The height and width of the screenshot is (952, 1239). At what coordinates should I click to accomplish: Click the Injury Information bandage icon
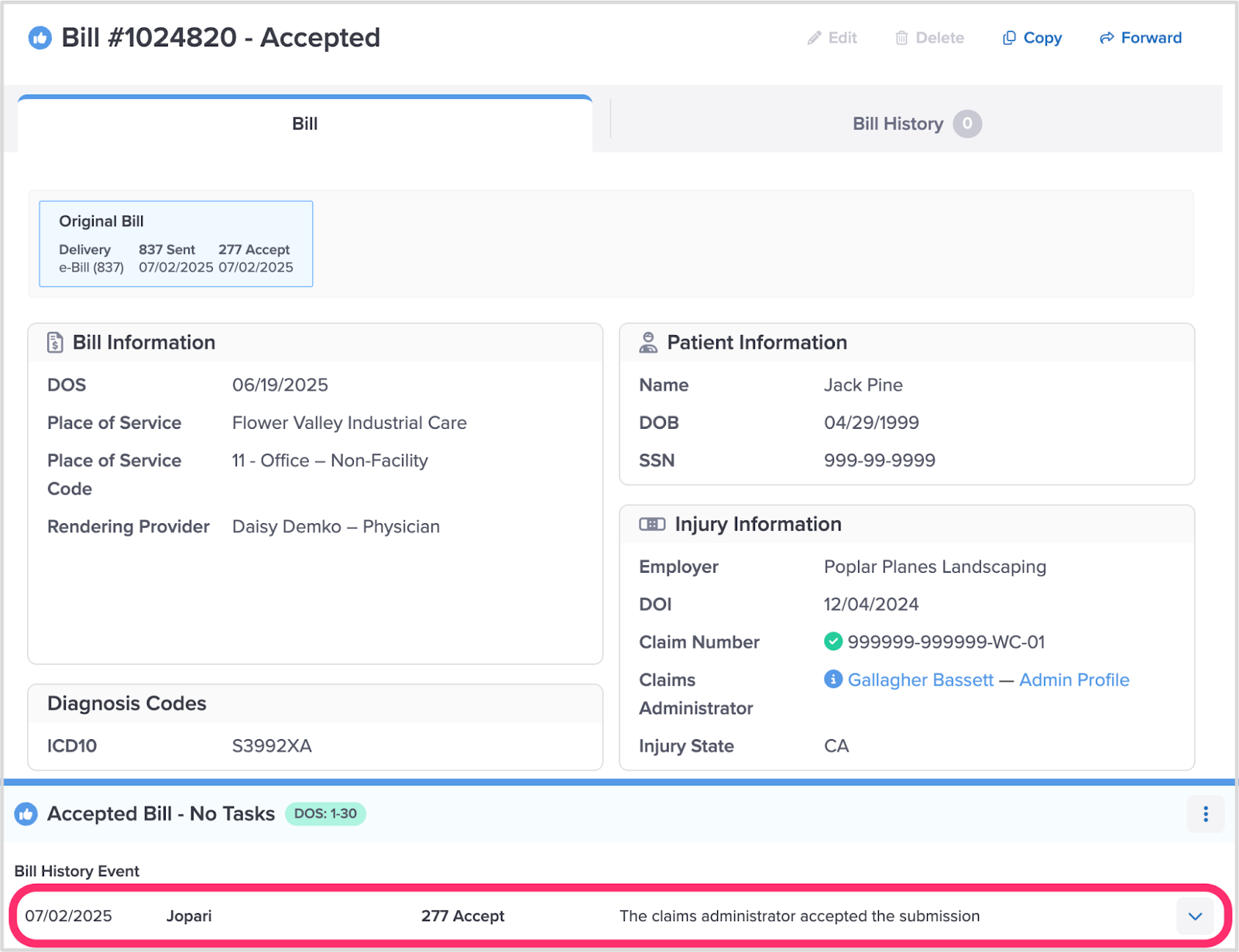(652, 525)
